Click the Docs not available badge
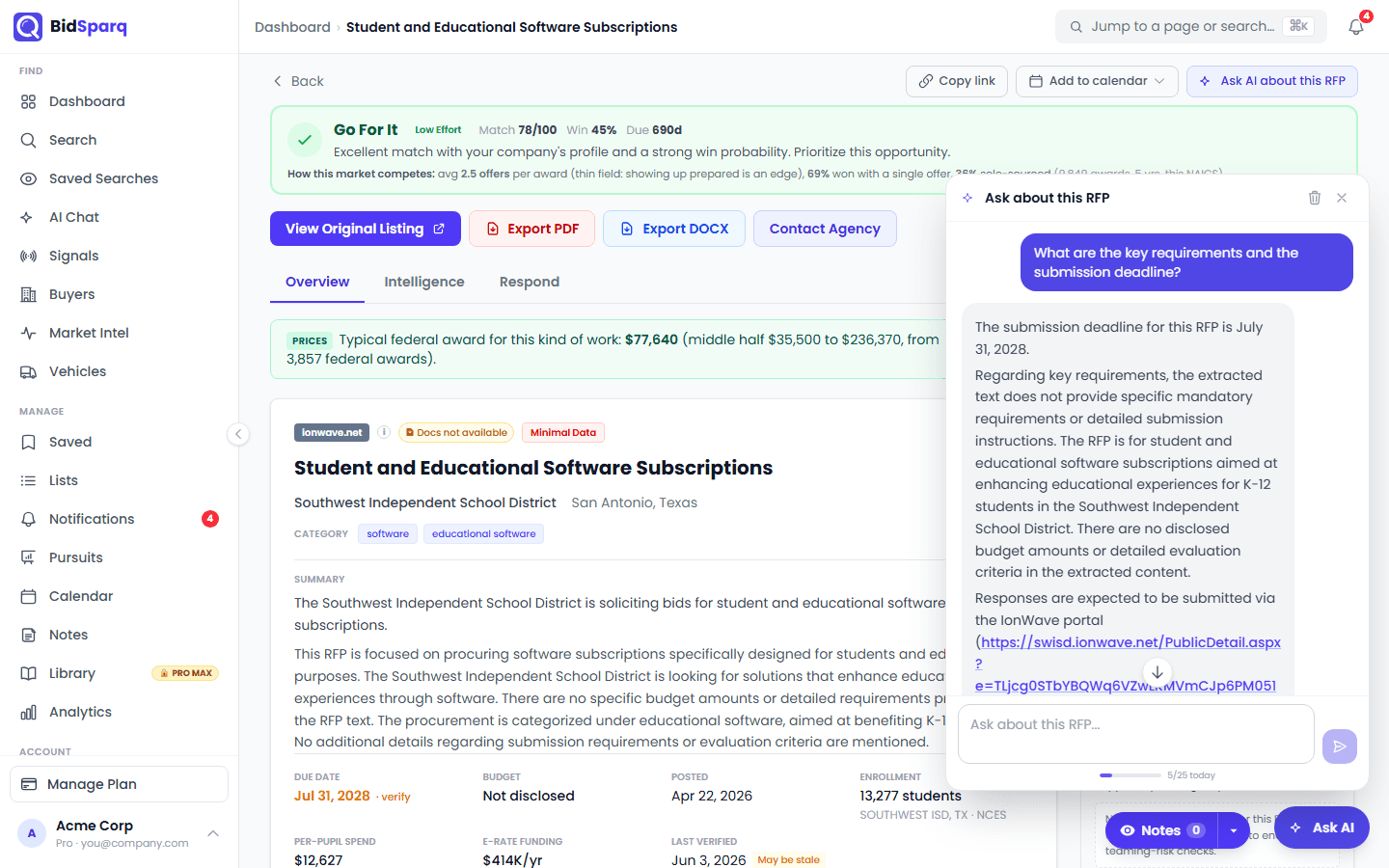Viewport: 1389px width, 868px height. pyautogui.click(x=455, y=432)
